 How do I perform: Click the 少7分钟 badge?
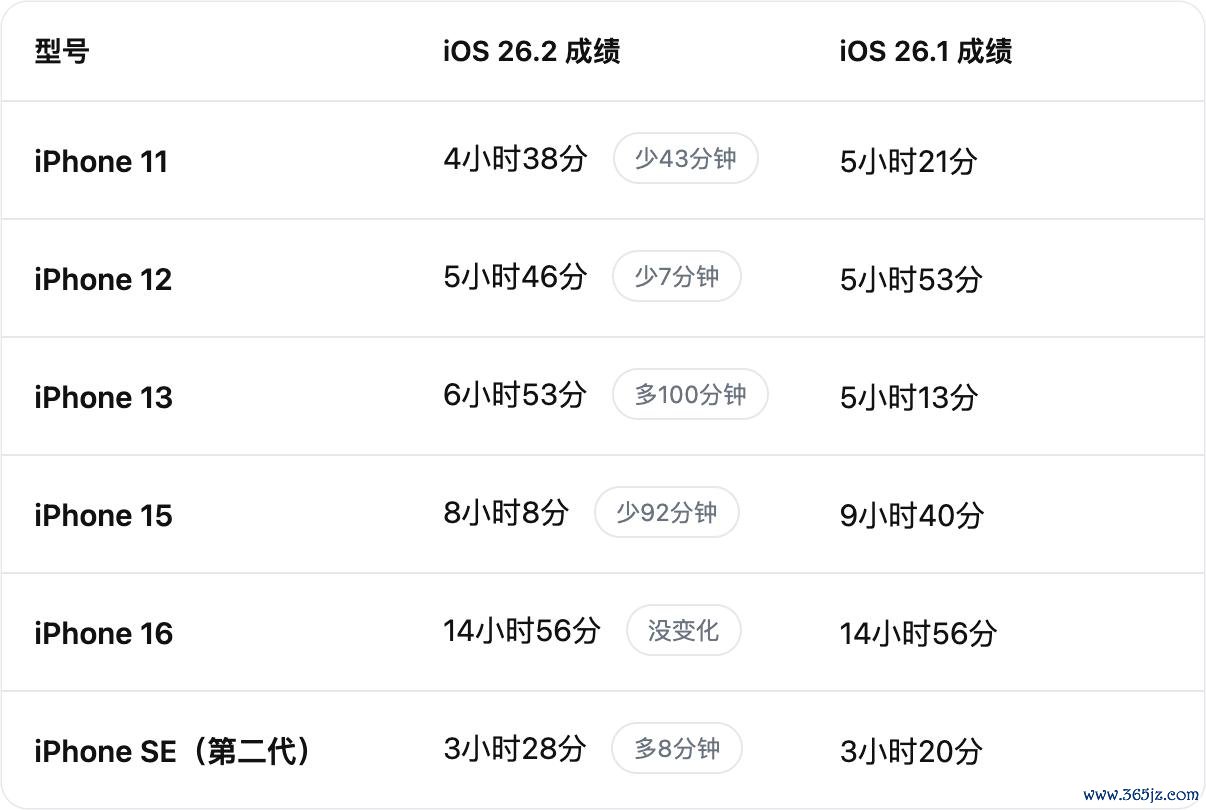[x=676, y=277]
